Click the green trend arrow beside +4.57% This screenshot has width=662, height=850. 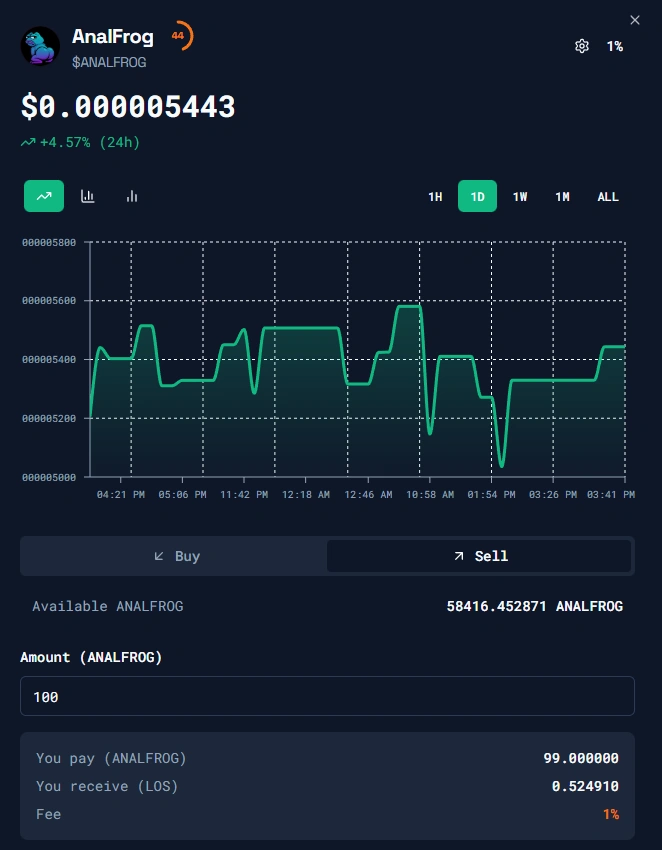(x=28, y=143)
